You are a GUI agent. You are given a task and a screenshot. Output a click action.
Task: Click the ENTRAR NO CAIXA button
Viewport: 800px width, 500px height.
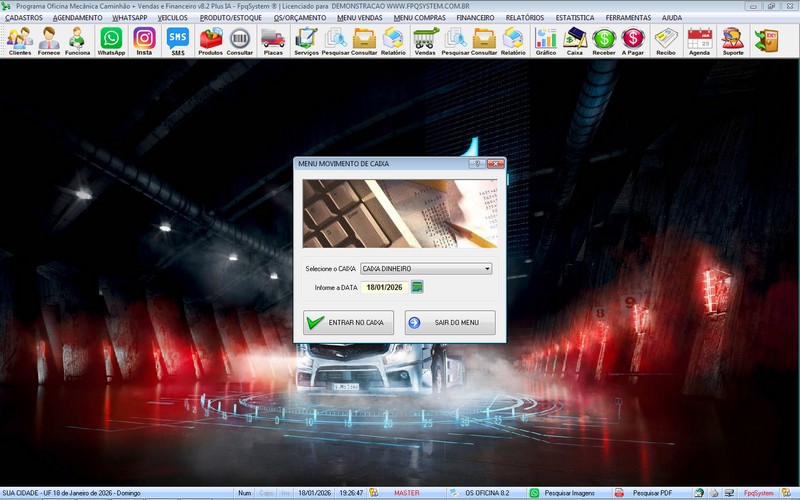pyautogui.click(x=348, y=323)
